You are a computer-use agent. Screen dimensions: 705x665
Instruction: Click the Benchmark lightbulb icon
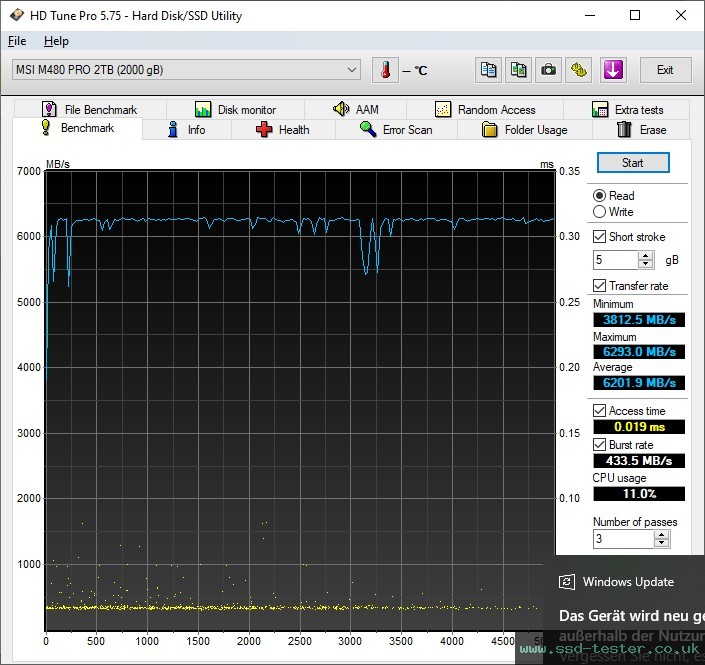(x=45, y=127)
